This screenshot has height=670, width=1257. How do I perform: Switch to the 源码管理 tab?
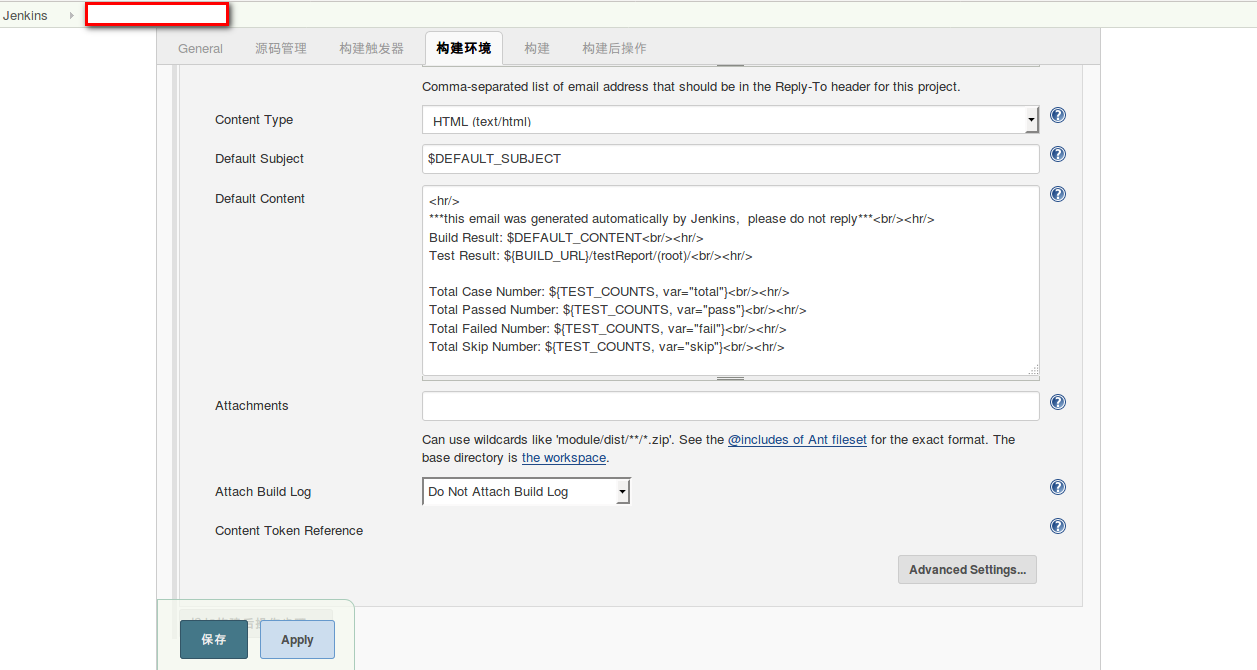tap(281, 48)
